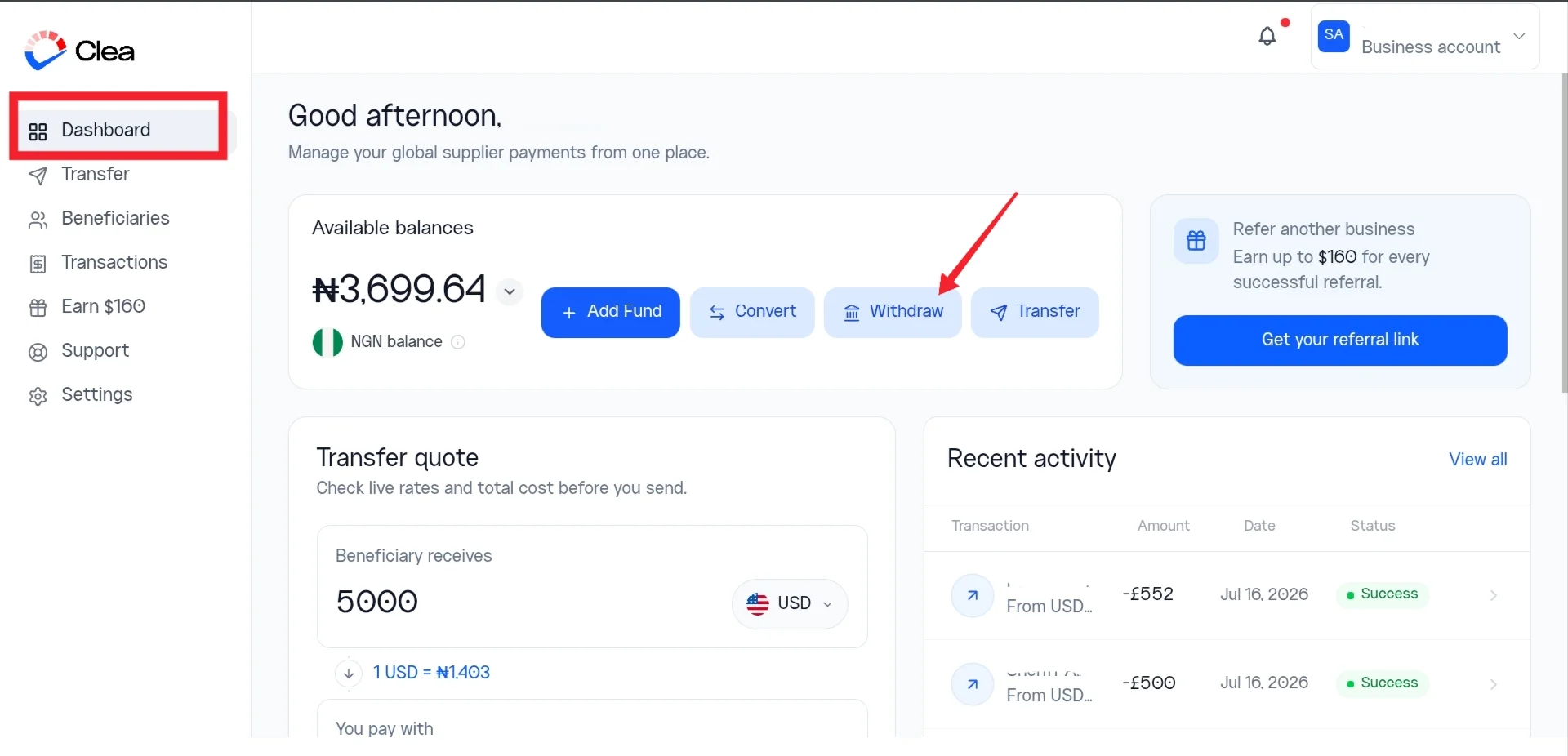The height and width of the screenshot is (756, 1568).
Task: Click the Add Fund button
Action: click(610, 312)
